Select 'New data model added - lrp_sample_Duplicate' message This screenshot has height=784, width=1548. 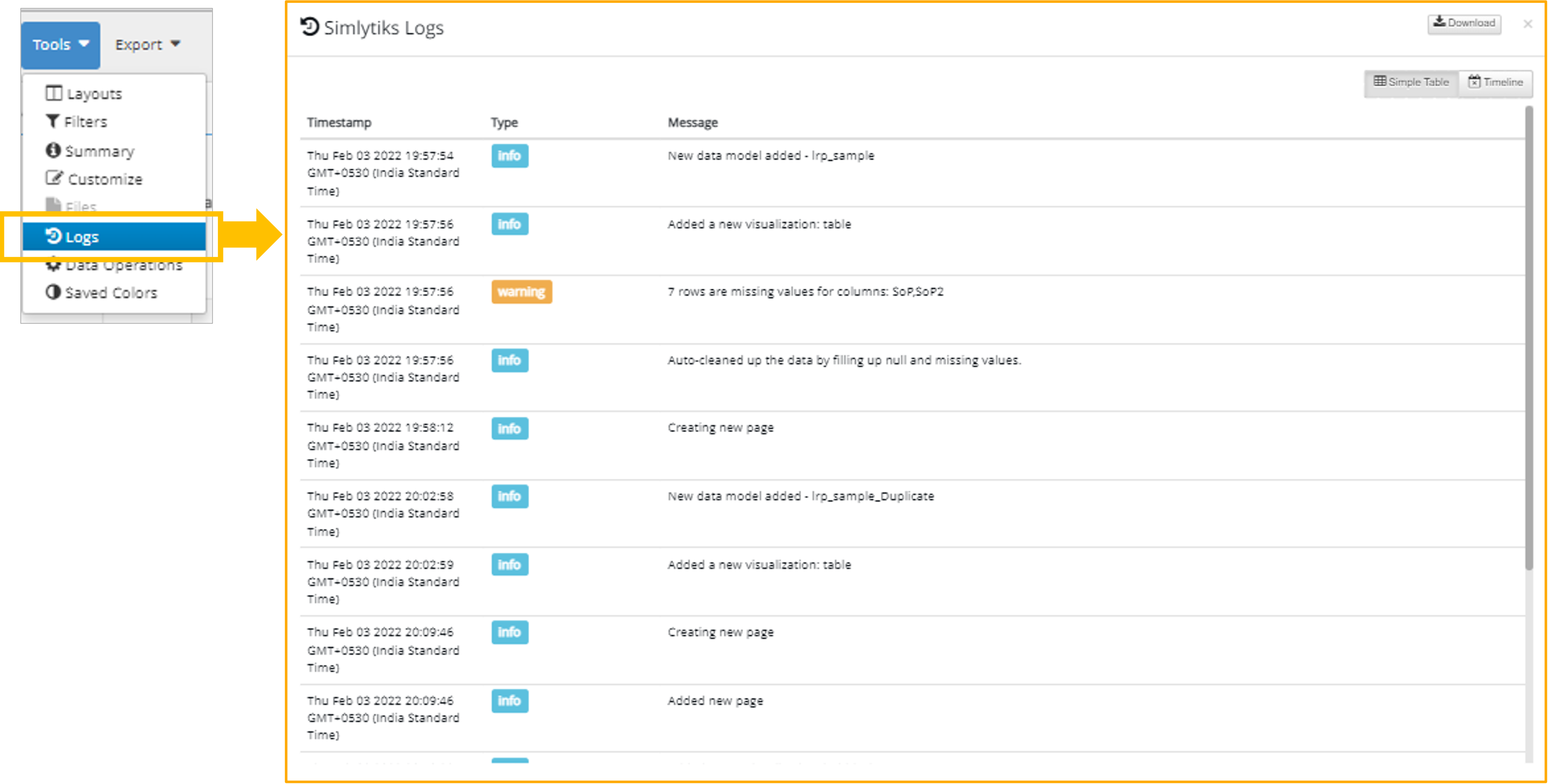pyautogui.click(x=801, y=496)
